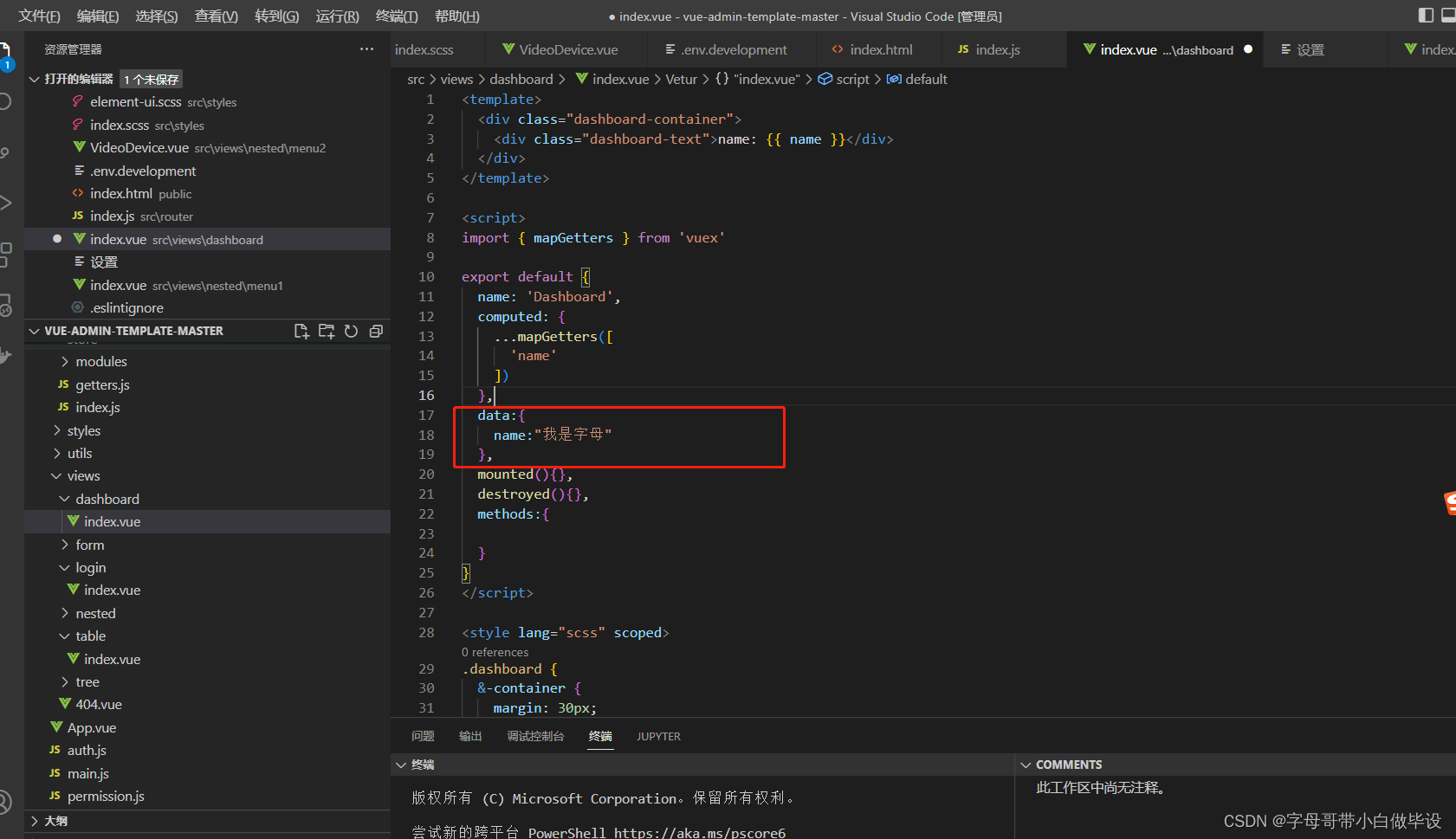1456x839 pixels.
Task: Open 编辑 menu
Action: pyautogui.click(x=98, y=16)
